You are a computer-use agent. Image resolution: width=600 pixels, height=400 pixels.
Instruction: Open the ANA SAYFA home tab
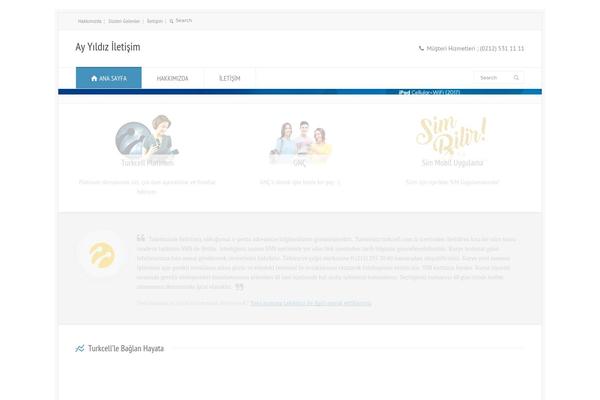tap(109, 78)
